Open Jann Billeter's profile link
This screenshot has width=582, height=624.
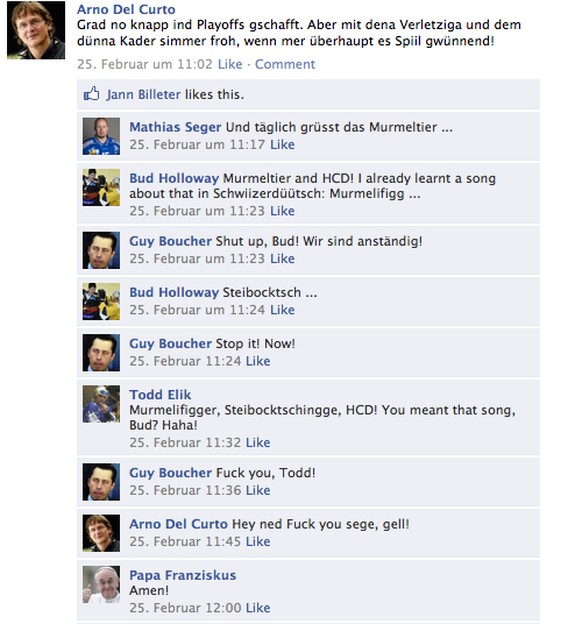[x=143, y=94]
